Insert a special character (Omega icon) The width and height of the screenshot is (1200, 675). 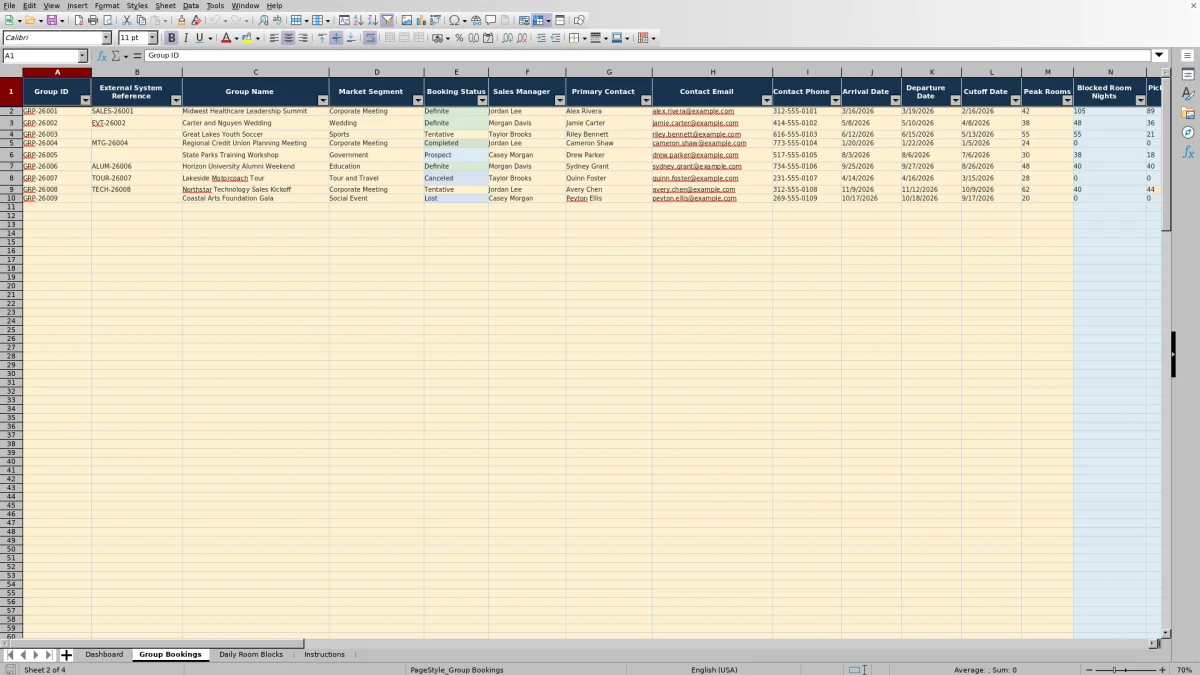pyautogui.click(x=454, y=20)
